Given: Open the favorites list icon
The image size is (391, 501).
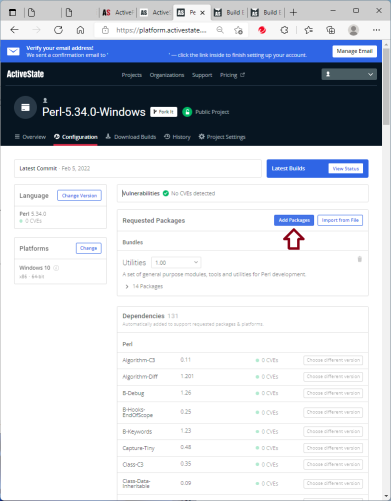Looking at the screenshot, I should (309, 30).
